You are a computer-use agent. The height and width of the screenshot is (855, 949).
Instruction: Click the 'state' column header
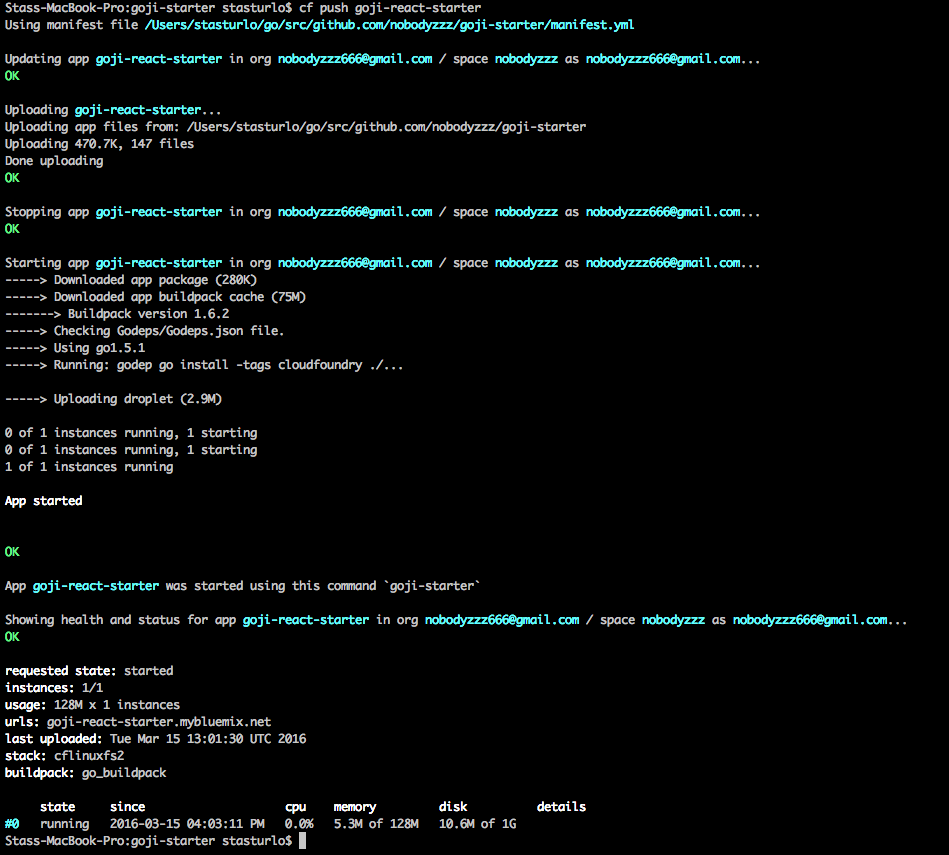point(57,807)
